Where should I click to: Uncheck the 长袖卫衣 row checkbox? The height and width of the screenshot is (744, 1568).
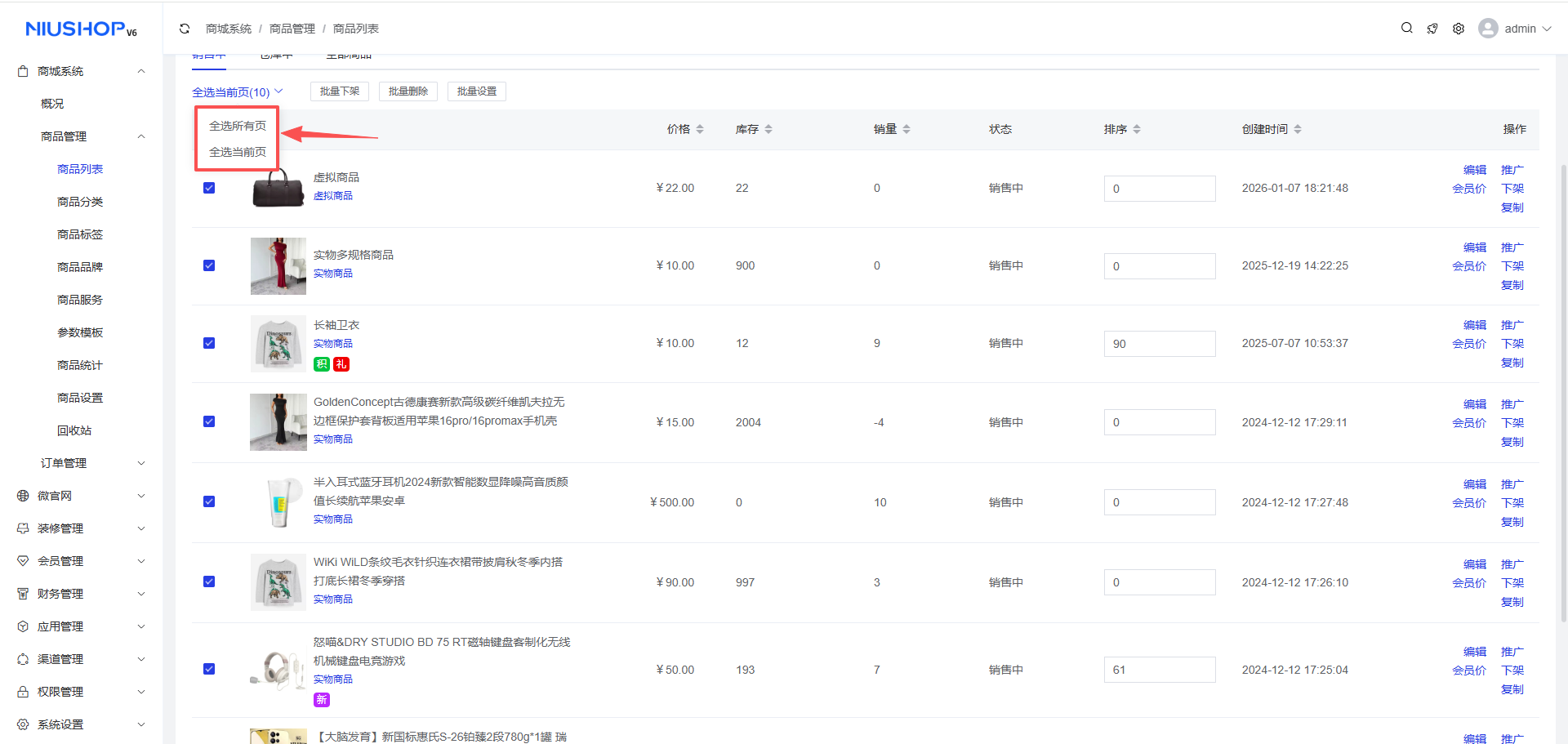[x=209, y=343]
